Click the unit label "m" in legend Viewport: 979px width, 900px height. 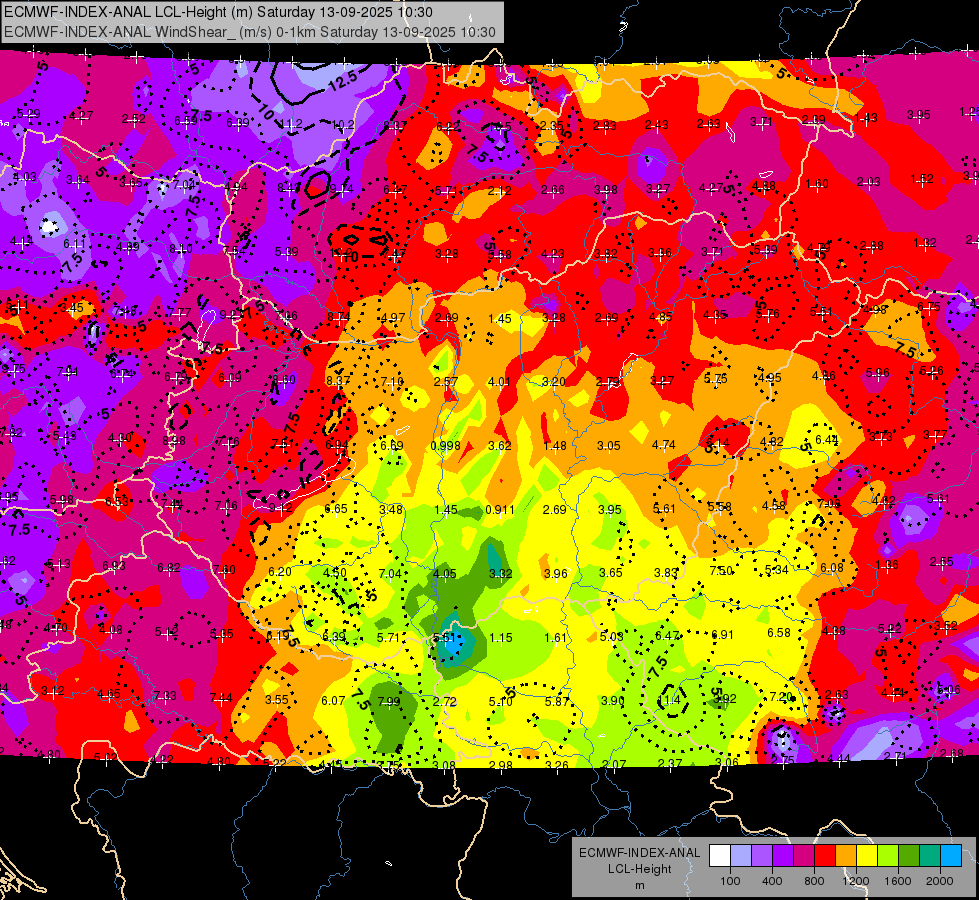click(639, 885)
